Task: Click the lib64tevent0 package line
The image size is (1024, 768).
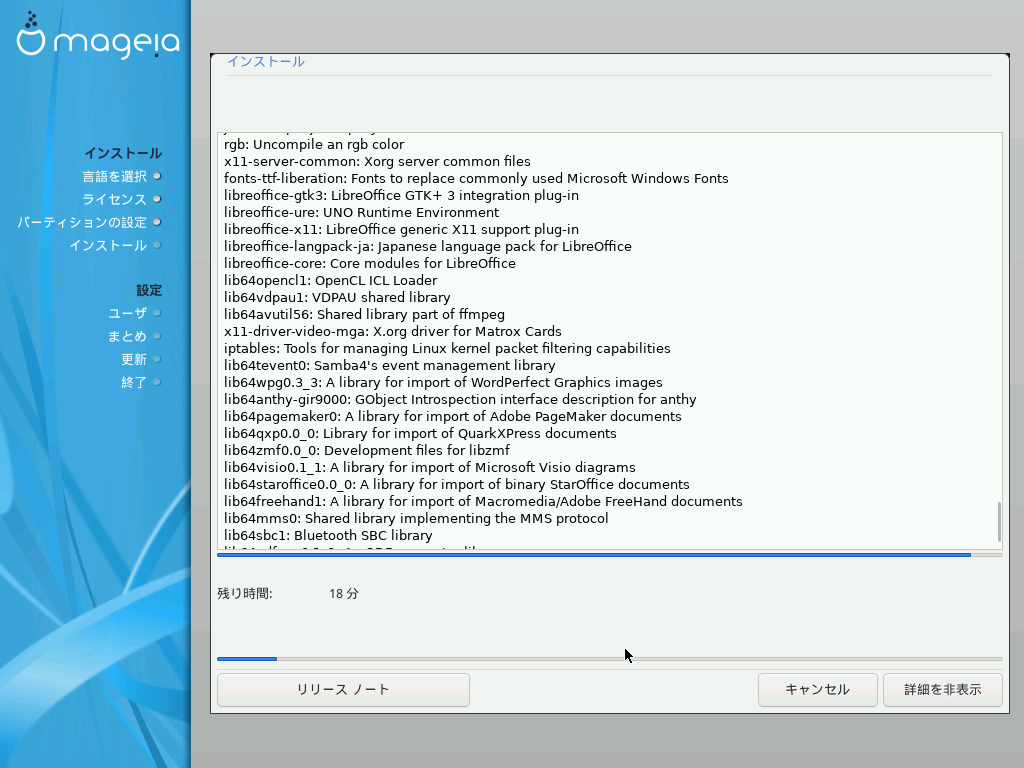Action: coord(390,365)
